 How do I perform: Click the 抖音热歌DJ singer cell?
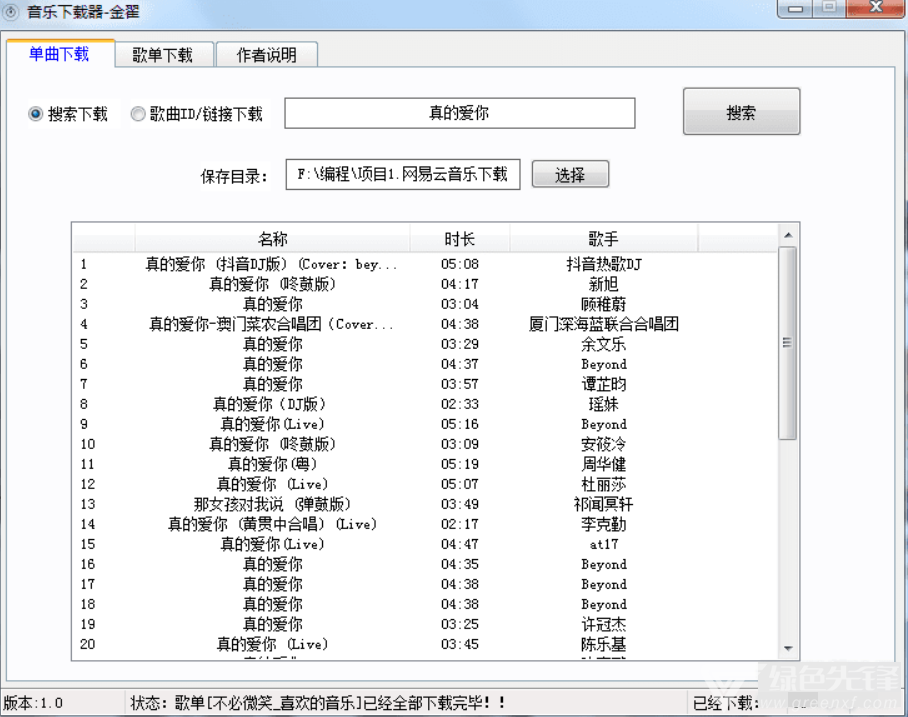pos(603,264)
